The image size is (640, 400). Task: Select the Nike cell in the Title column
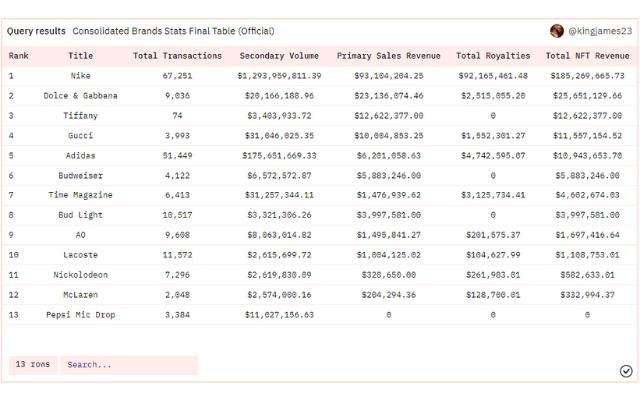coord(81,76)
